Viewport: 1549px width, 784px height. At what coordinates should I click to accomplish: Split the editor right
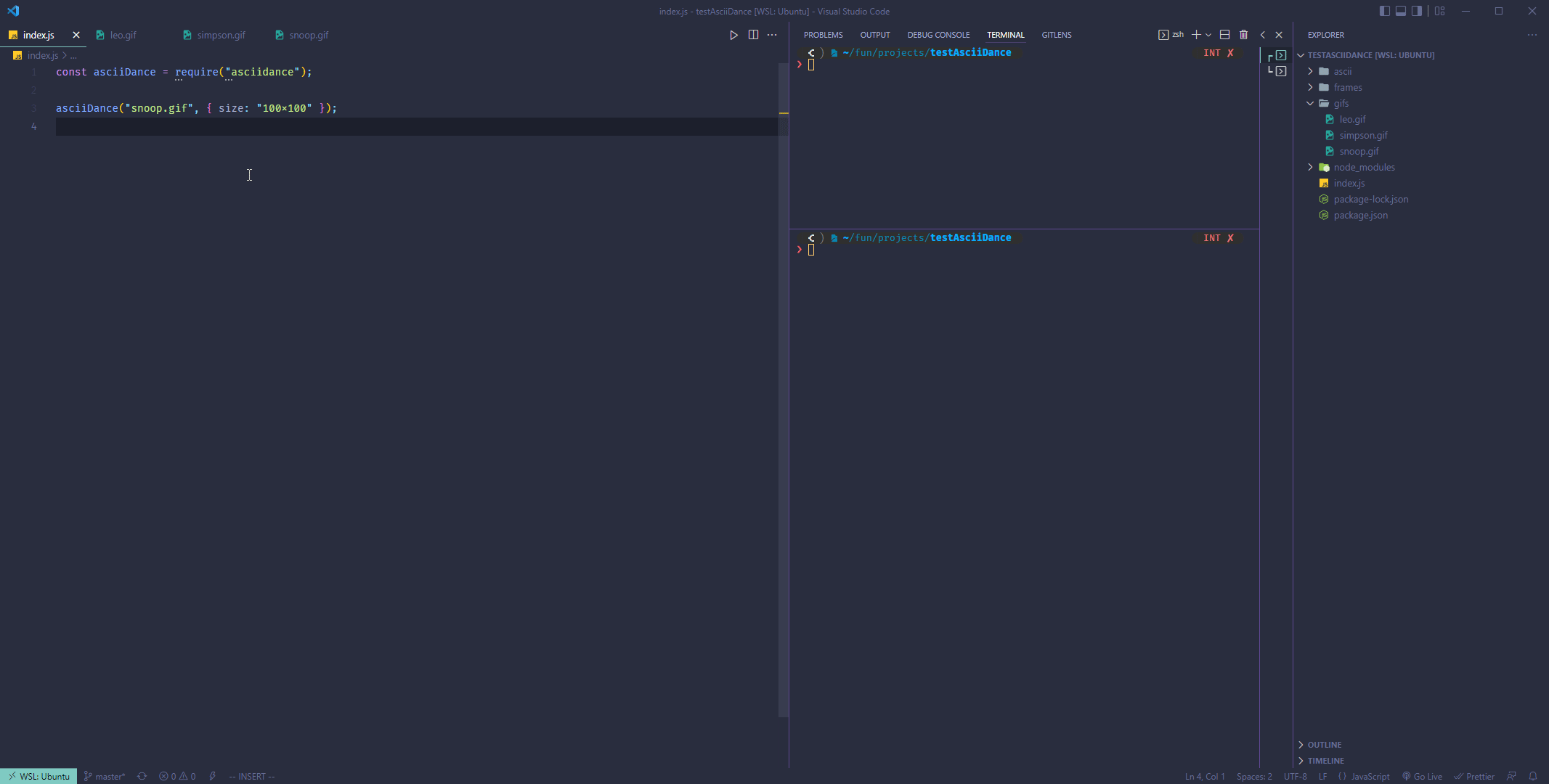[x=753, y=35]
